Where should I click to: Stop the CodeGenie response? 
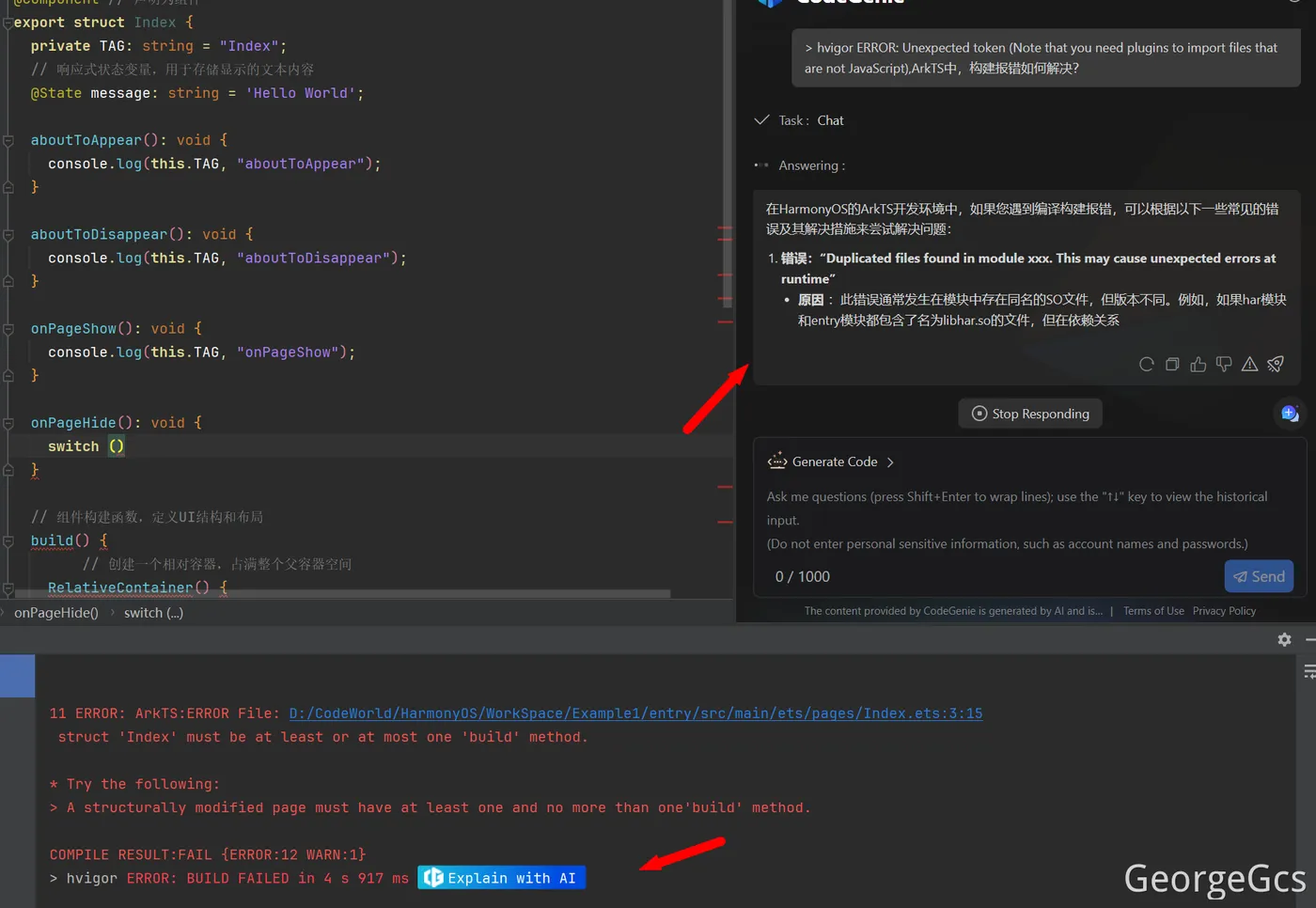pos(1030,414)
